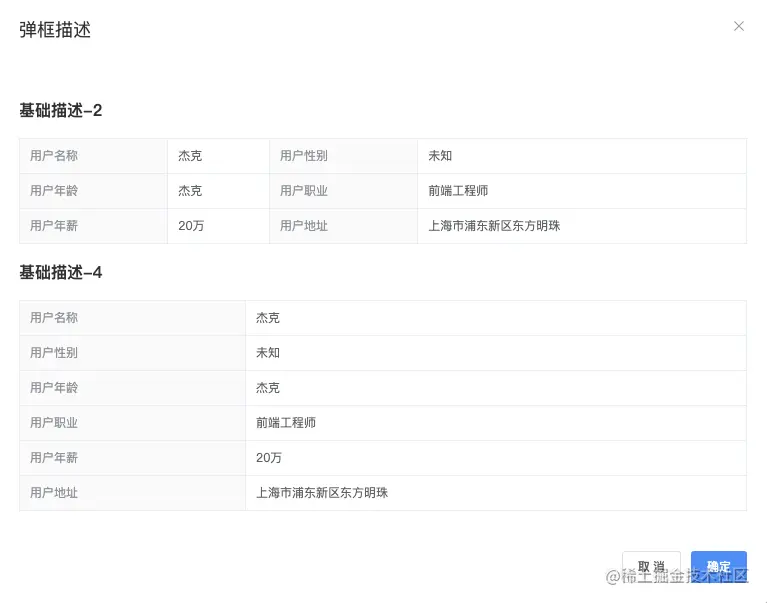Confirm with the blue 确定 button
The width and height of the screenshot is (767, 603).
(x=719, y=567)
